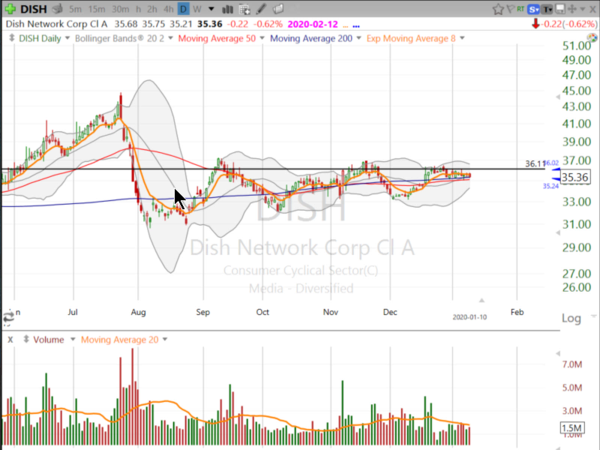Image resolution: width=600 pixels, height=450 pixels.
Task: Click the Volume pane label
Action: tap(49, 340)
